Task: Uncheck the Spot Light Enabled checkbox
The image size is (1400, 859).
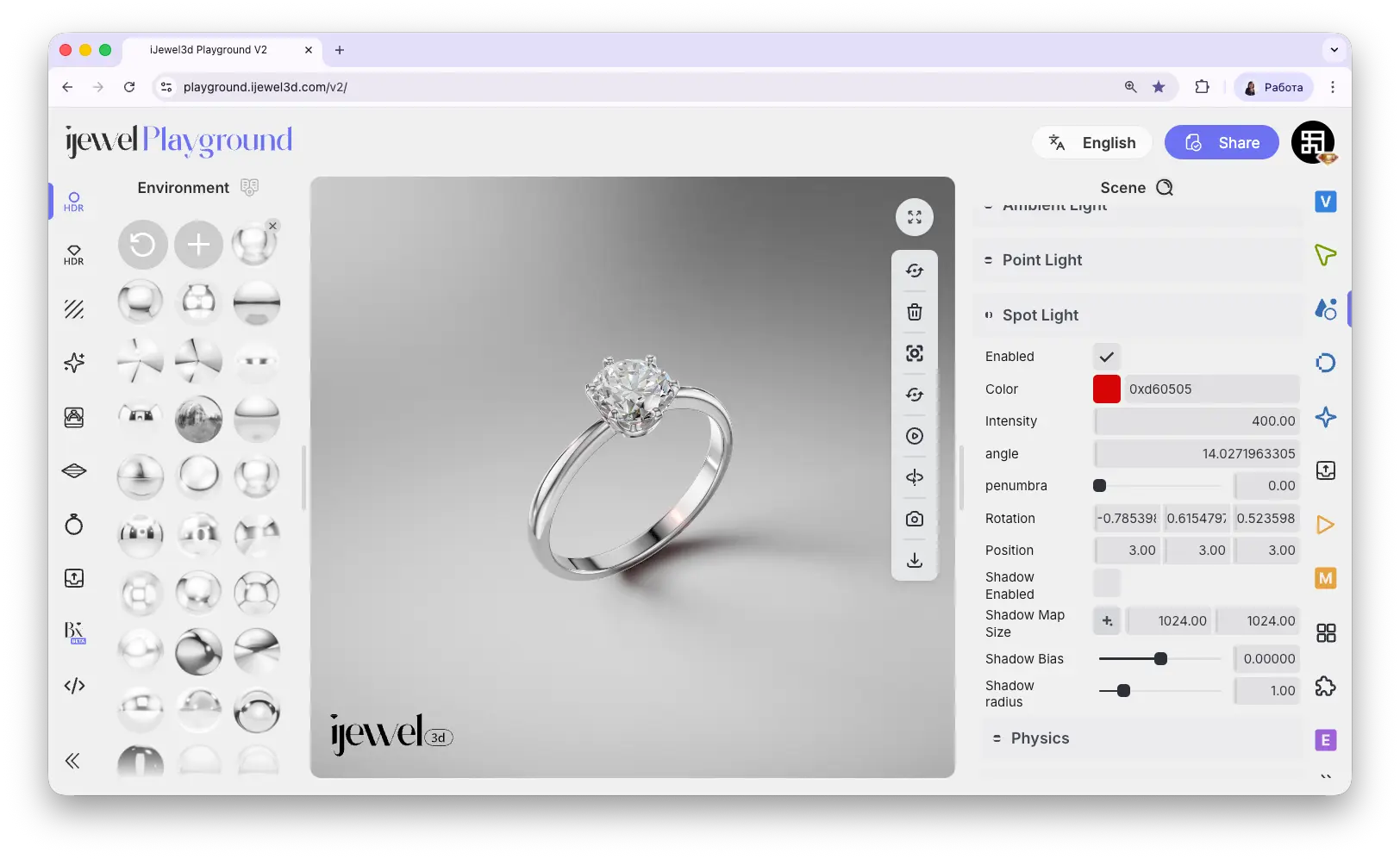Action: pyautogui.click(x=1107, y=357)
